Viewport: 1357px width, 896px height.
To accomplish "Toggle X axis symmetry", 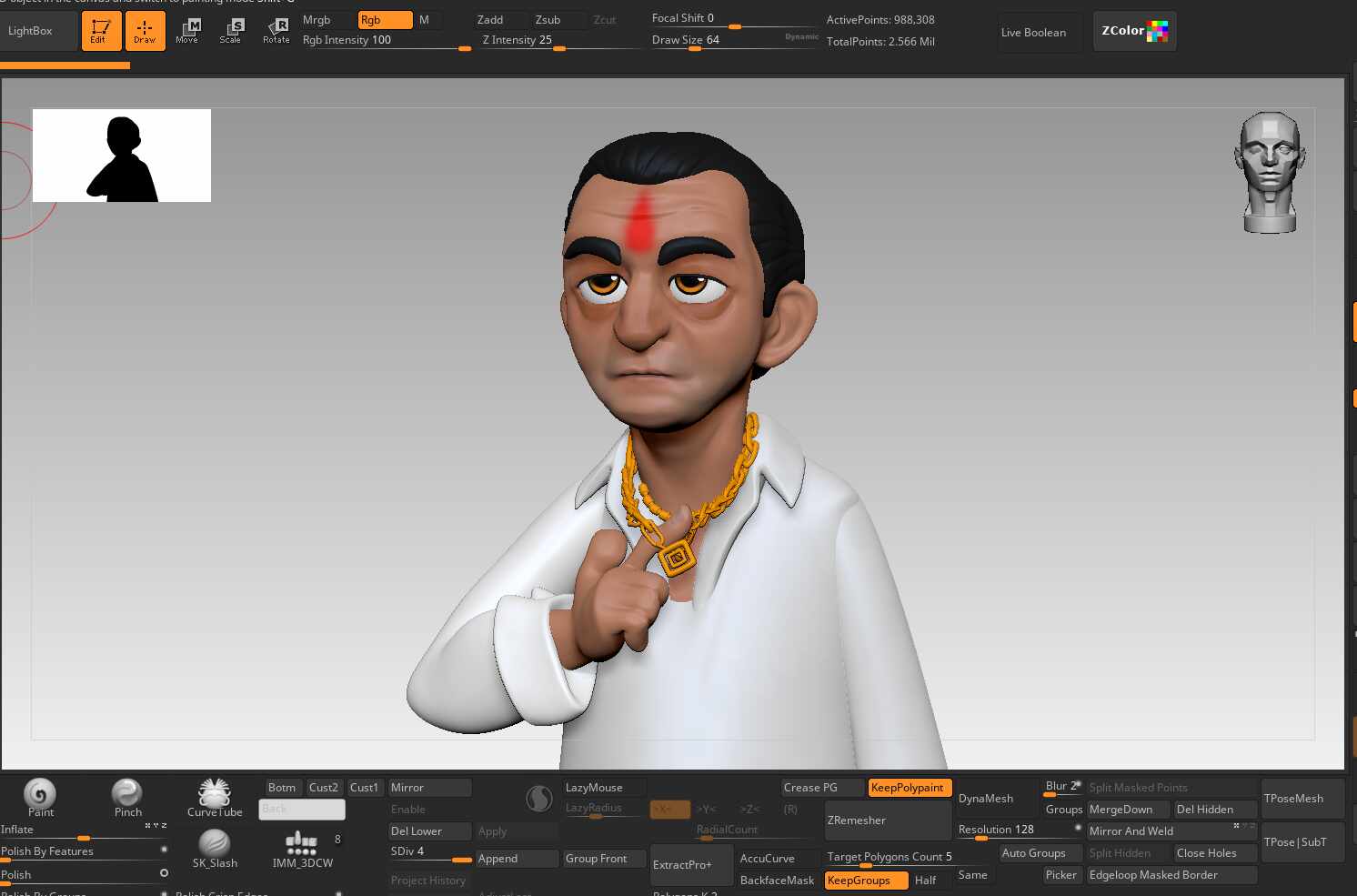I will [669, 810].
